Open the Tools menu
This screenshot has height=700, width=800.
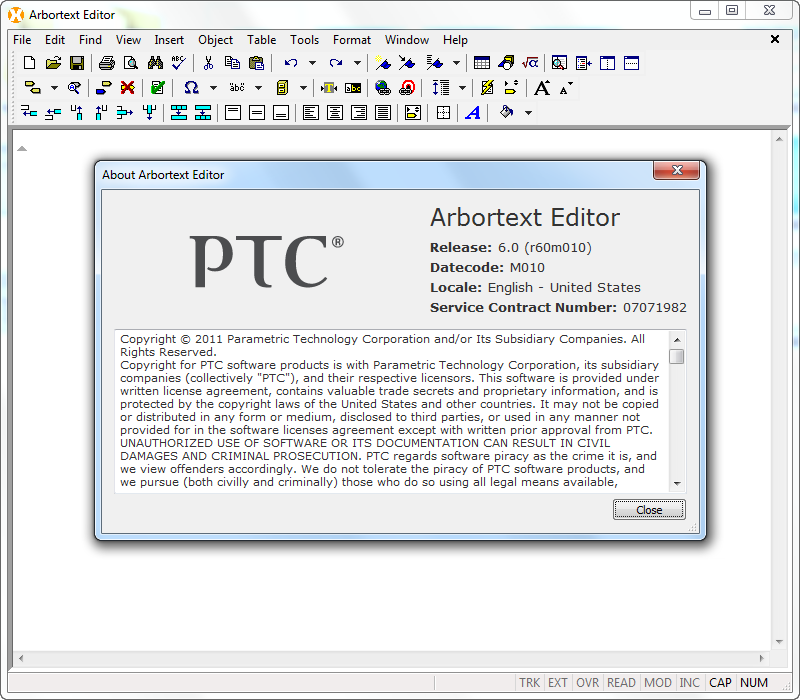(304, 40)
